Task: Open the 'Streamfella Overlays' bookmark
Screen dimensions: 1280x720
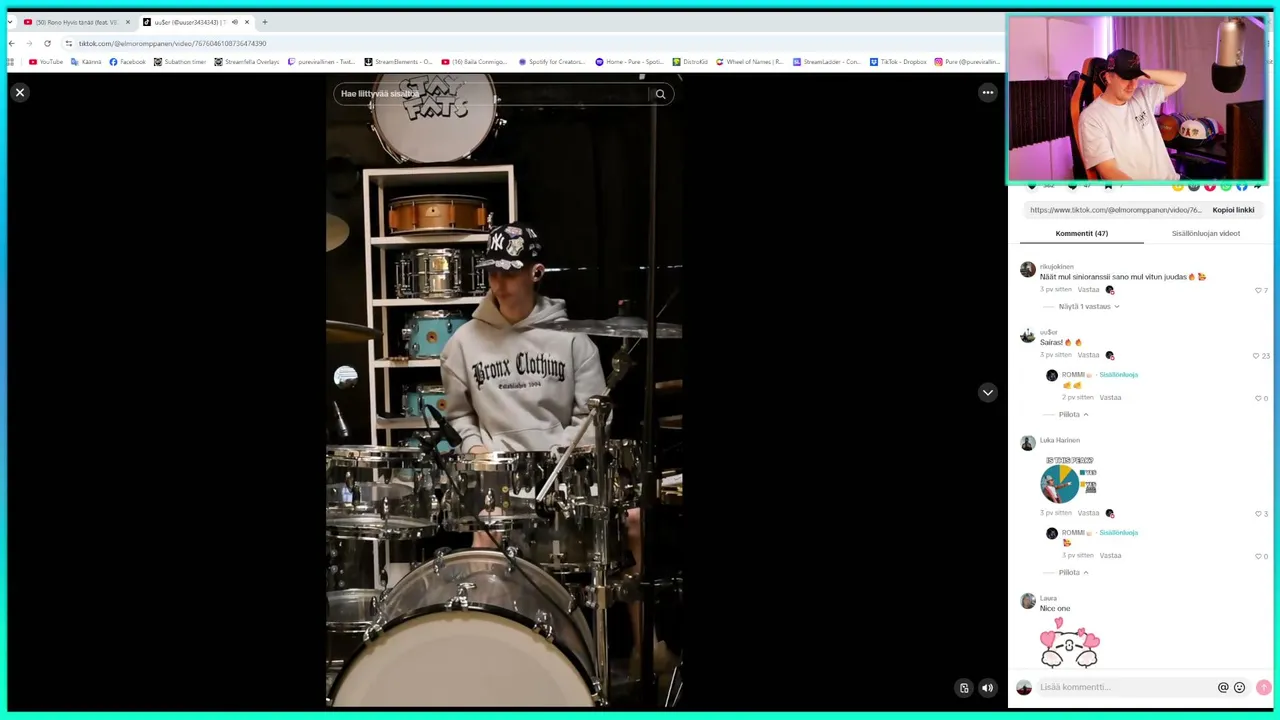Action: point(247,62)
